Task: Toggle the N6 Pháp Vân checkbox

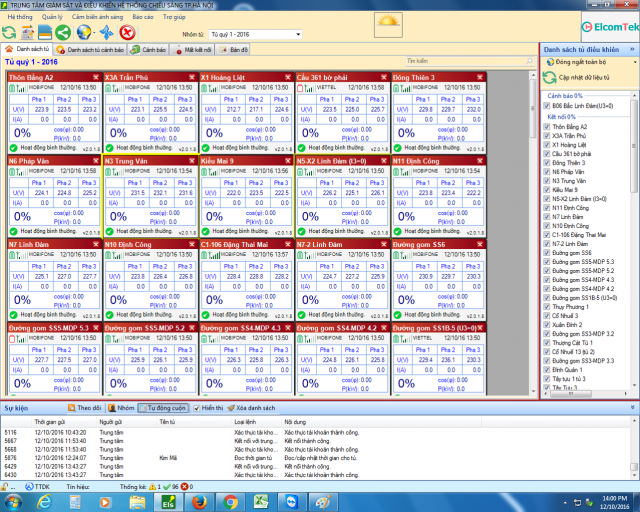Action: (x=546, y=173)
